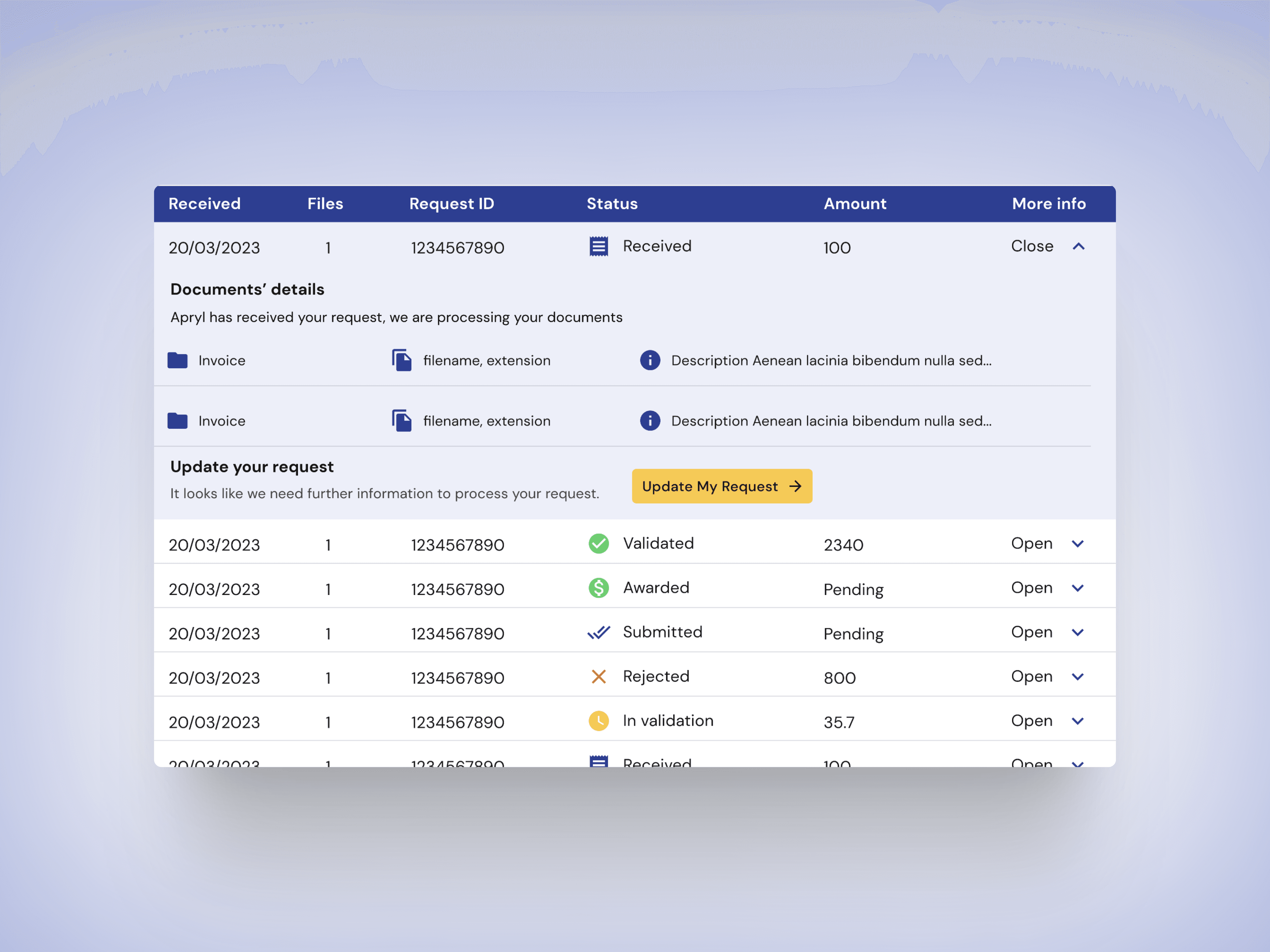
Task: Click the orange Rejected X icon
Action: click(598, 677)
